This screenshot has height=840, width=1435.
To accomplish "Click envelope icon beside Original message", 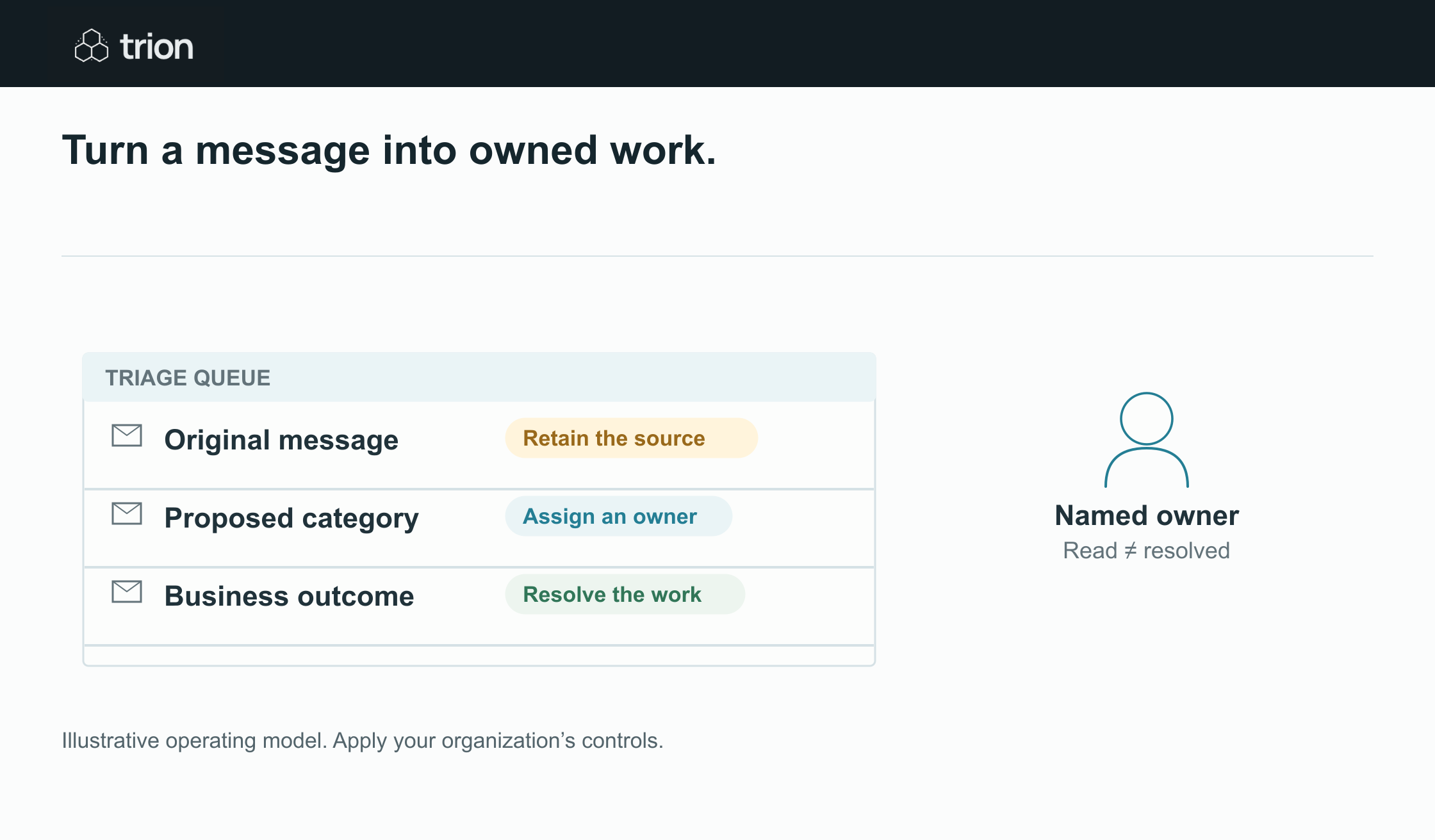I will 127,435.
